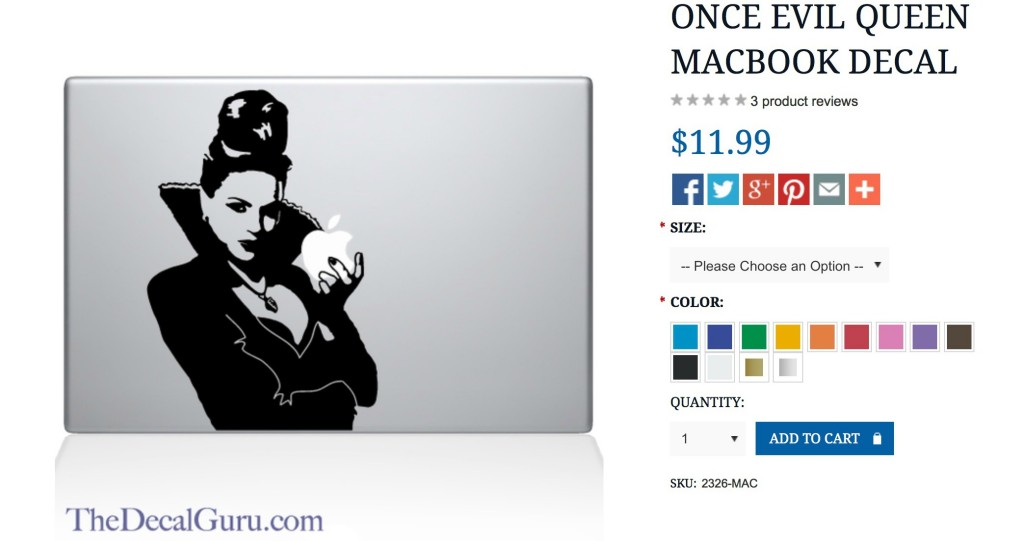The width and height of the screenshot is (1024, 541).
Task: Pick the purple color swatch
Action: pyautogui.click(x=925, y=337)
